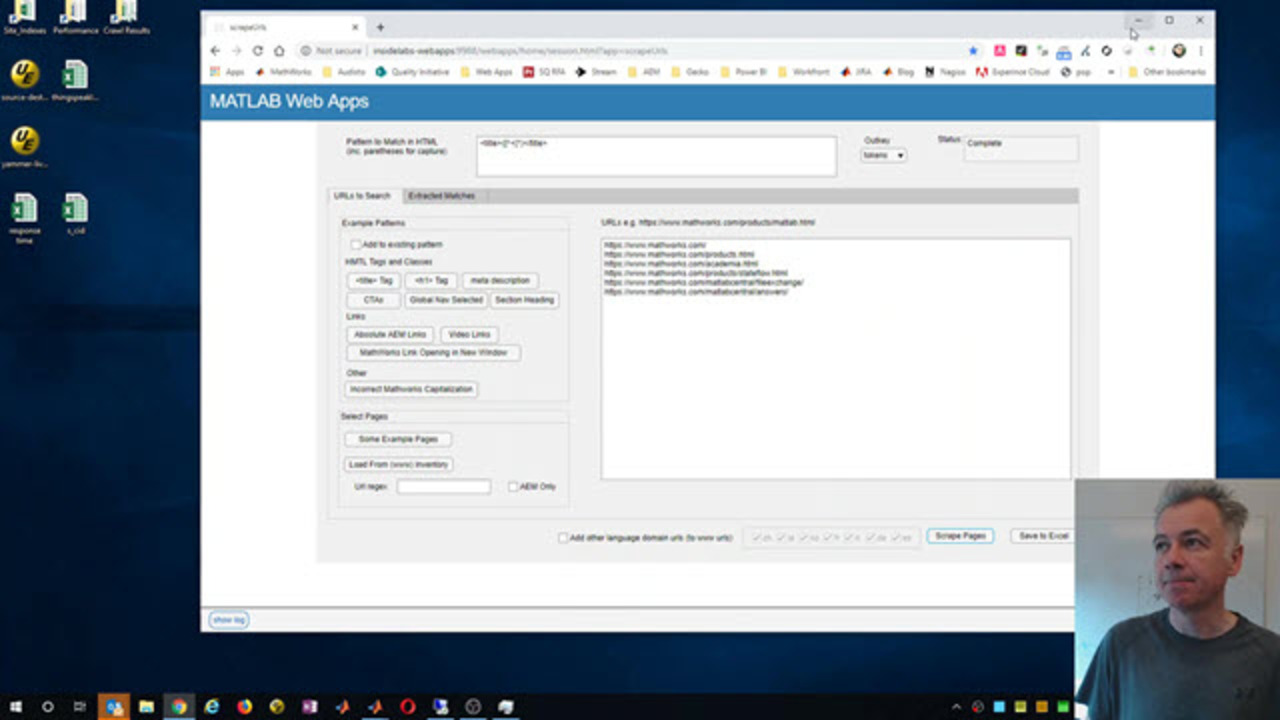The width and height of the screenshot is (1280, 720).
Task: Click the Save to Excel button
Action: 1042,536
